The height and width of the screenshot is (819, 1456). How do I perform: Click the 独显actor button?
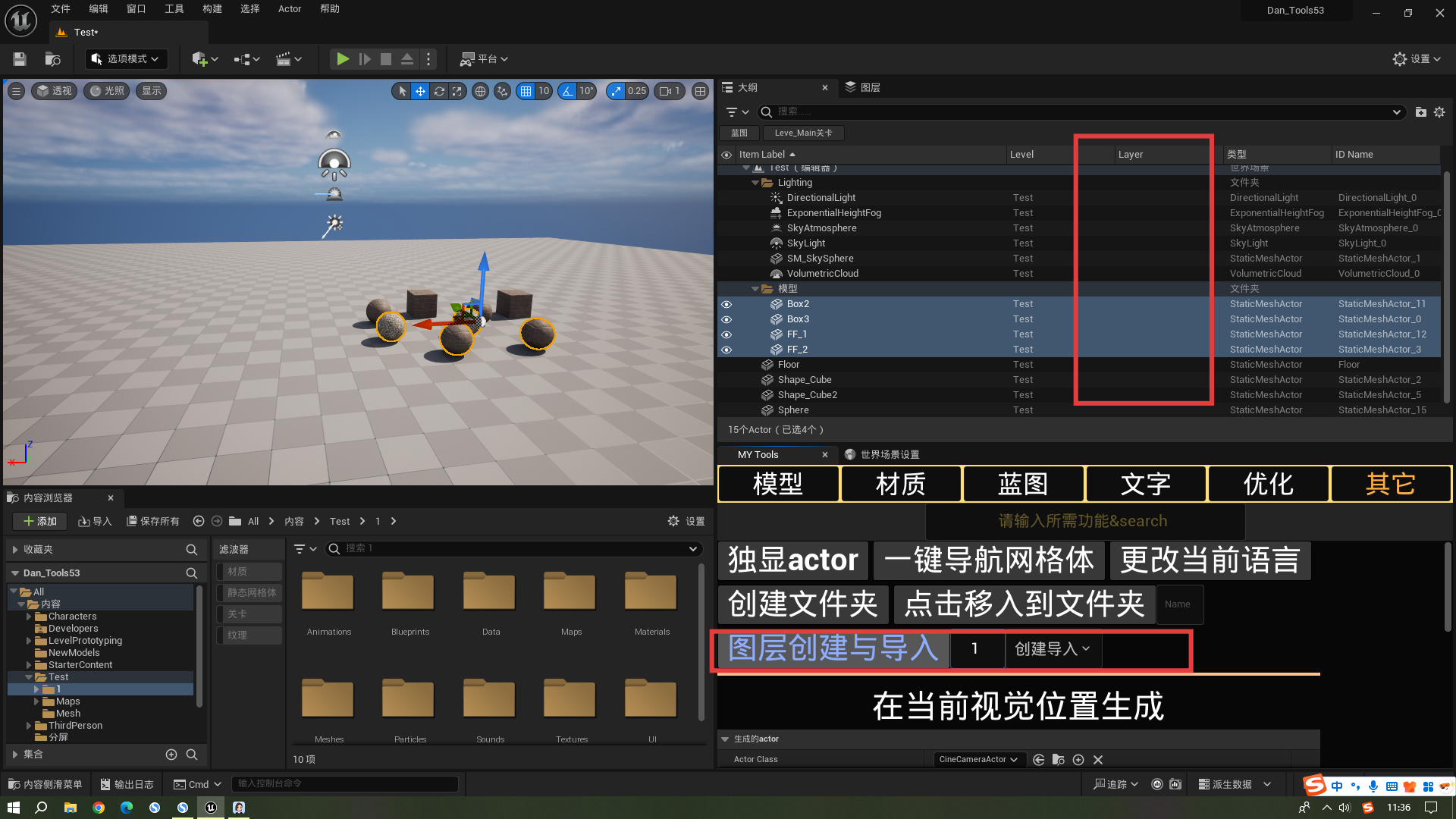pyautogui.click(x=793, y=560)
